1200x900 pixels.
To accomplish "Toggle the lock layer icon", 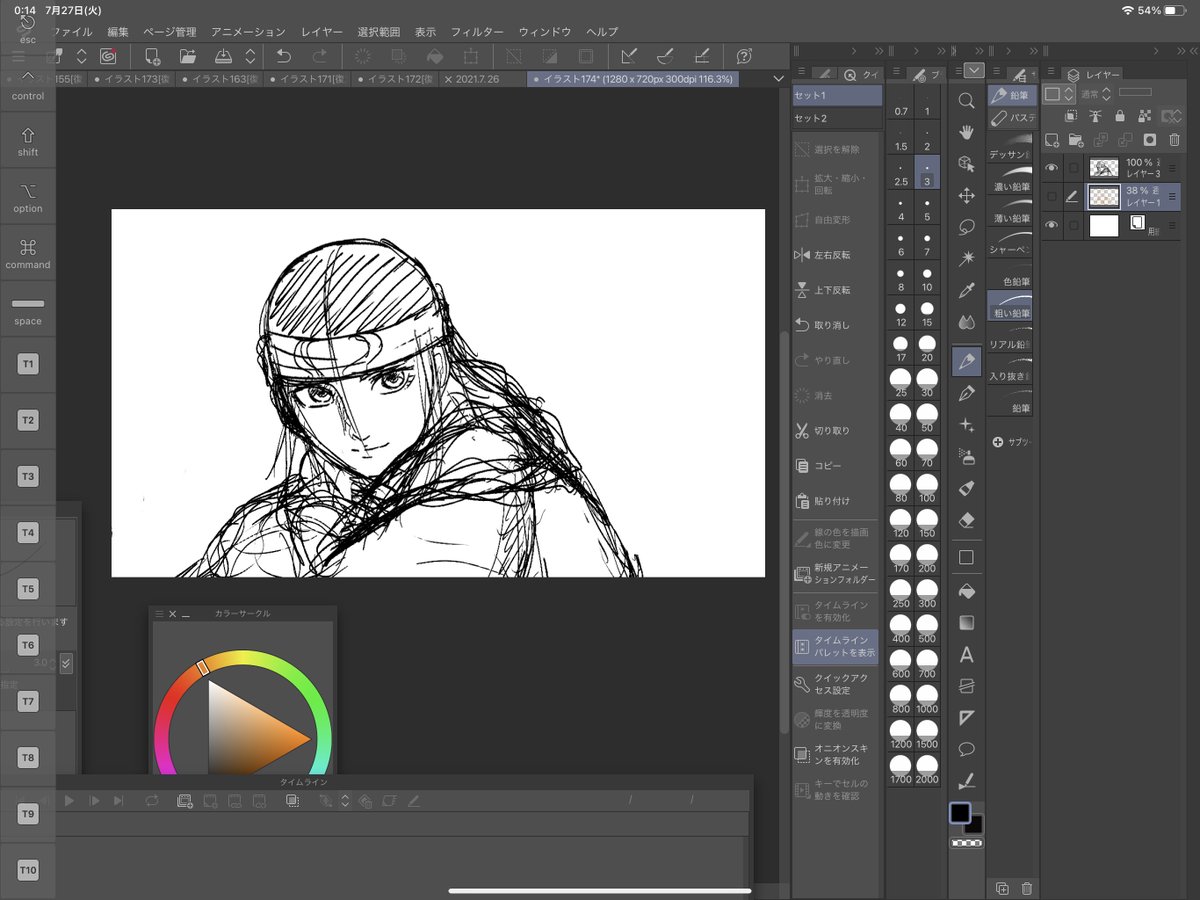I will tap(1120, 116).
